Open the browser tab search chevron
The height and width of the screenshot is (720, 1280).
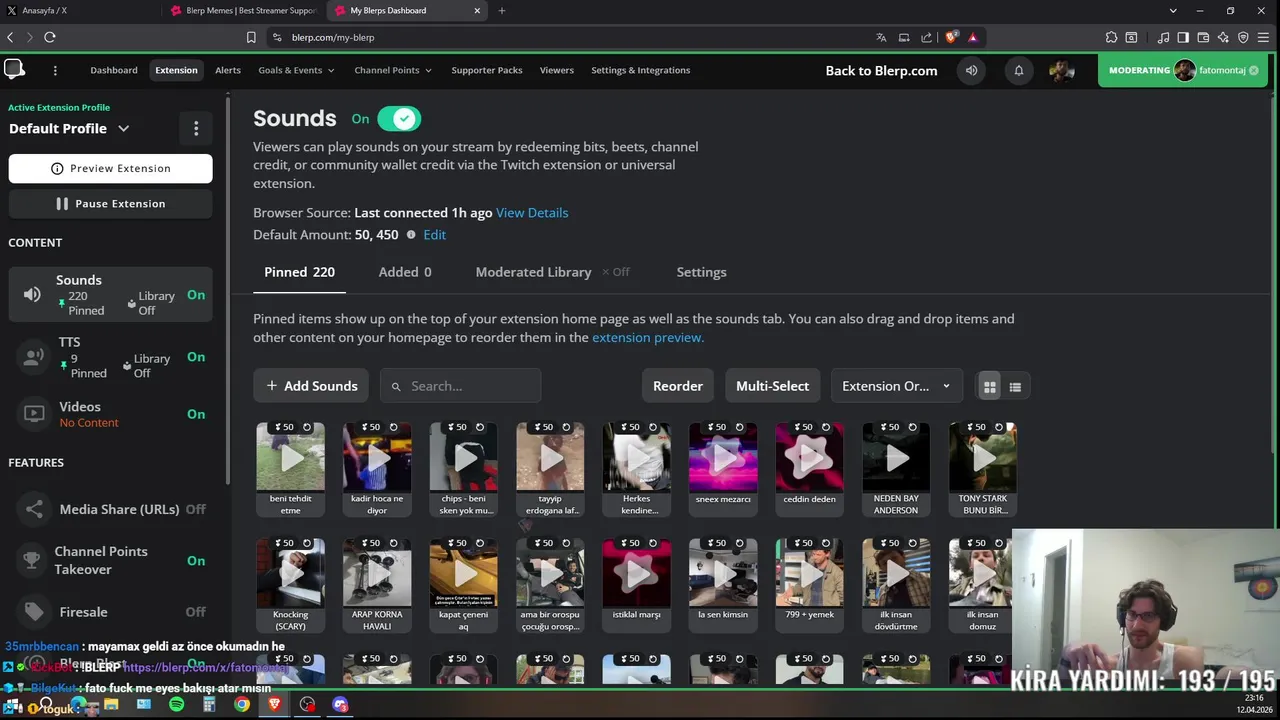[x=1173, y=11]
